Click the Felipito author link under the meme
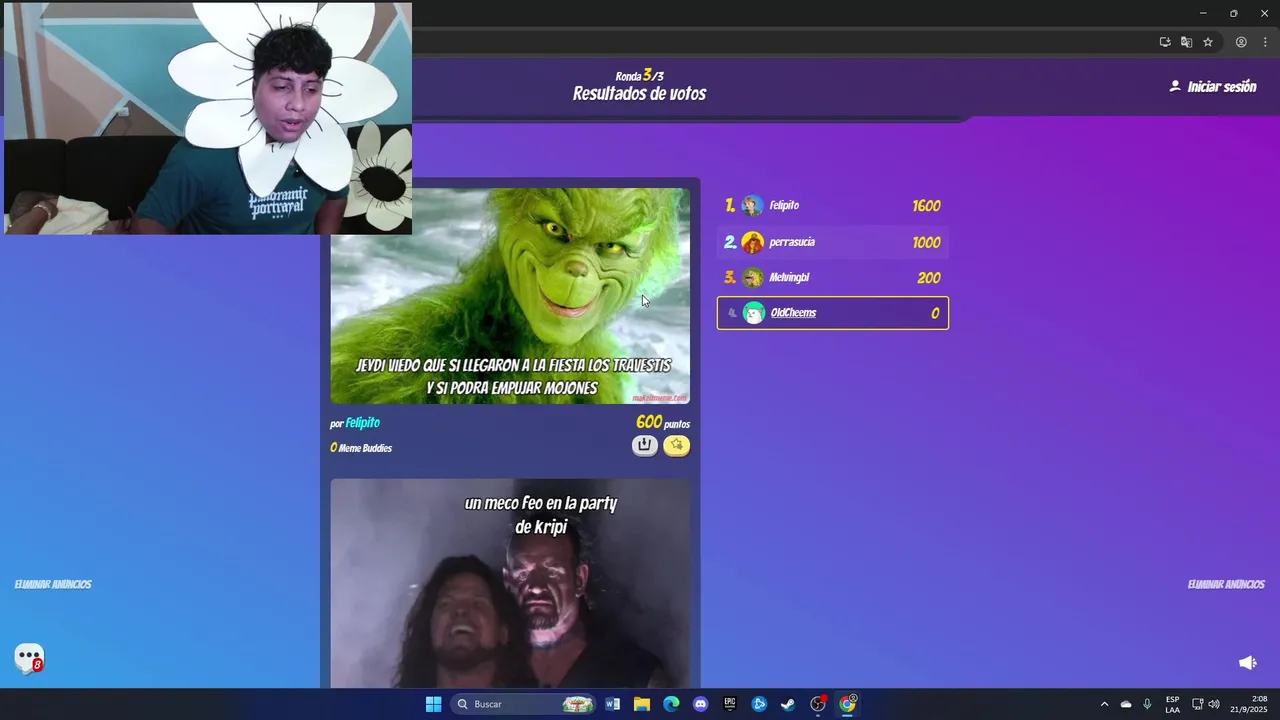 point(362,423)
